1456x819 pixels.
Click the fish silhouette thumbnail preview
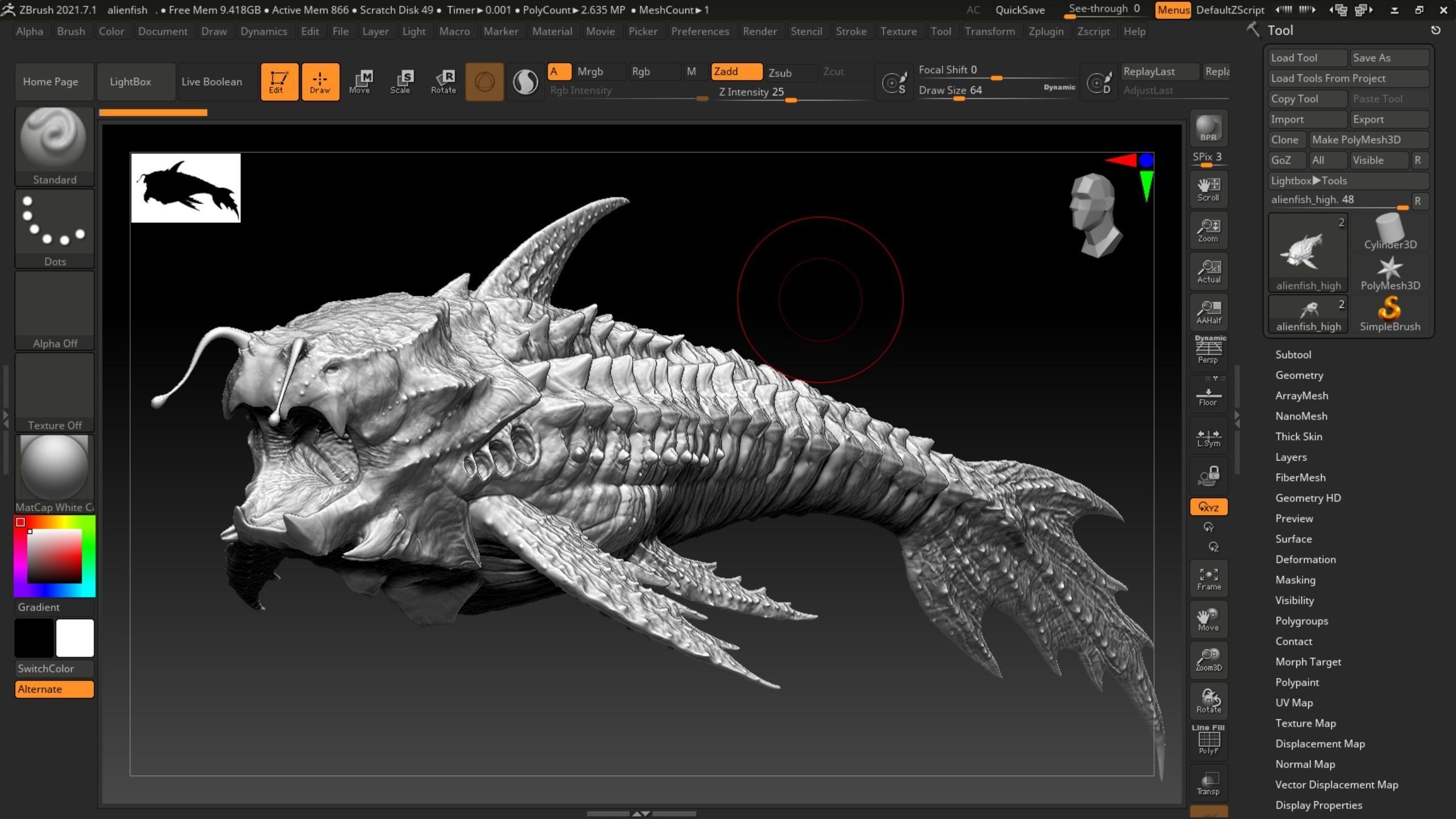(186, 188)
